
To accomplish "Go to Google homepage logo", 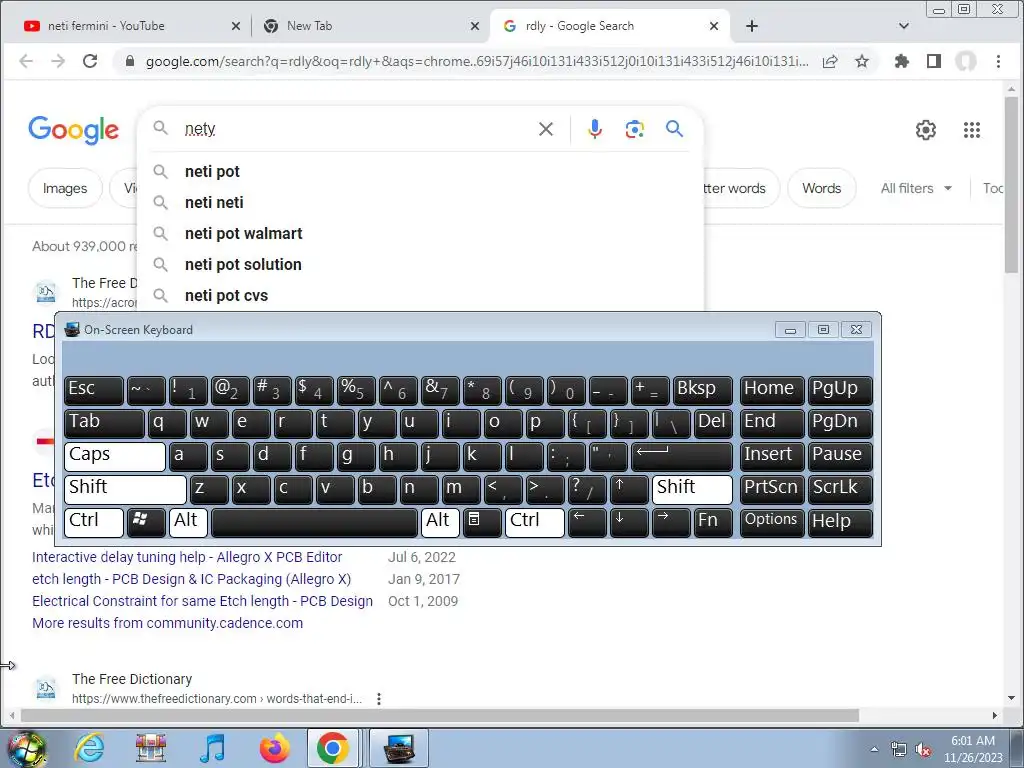I will click(x=74, y=129).
